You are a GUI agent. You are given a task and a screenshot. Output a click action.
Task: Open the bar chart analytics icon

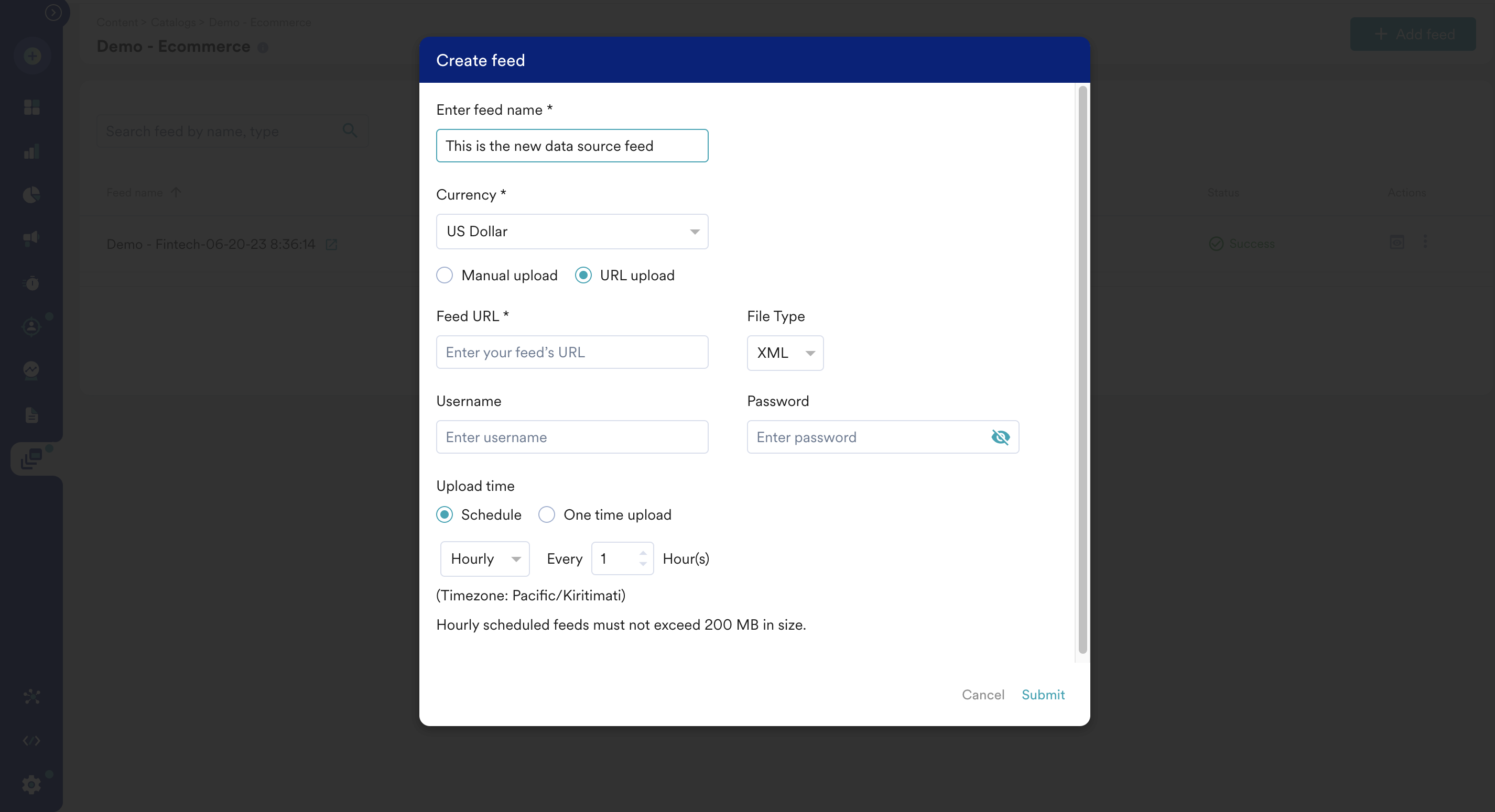point(32,151)
